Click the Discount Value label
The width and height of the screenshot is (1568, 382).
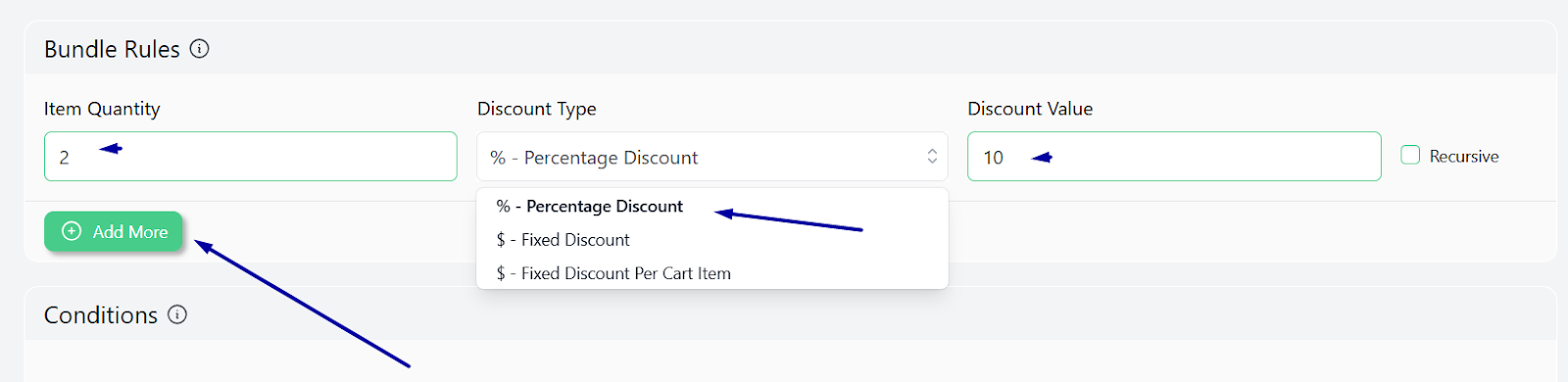tap(1030, 109)
